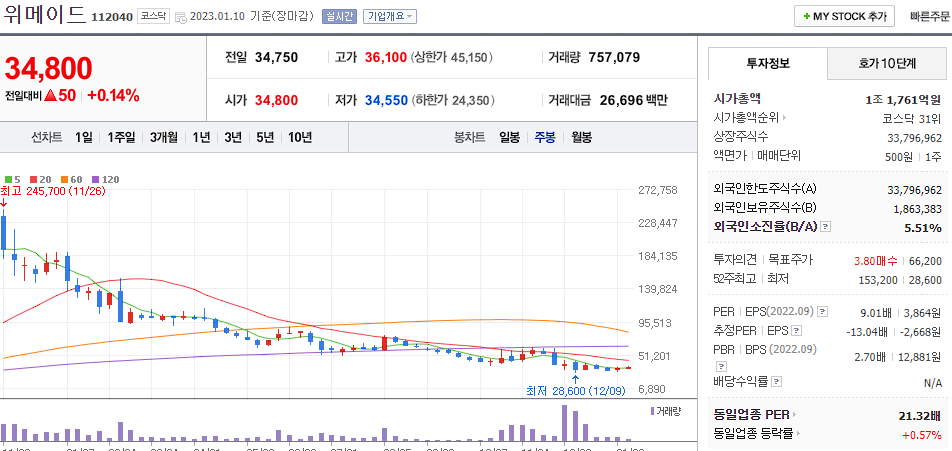The image size is (952, 451).
Task: Click the 투자의견 value 3.80매수
Action: pos(875,261)
